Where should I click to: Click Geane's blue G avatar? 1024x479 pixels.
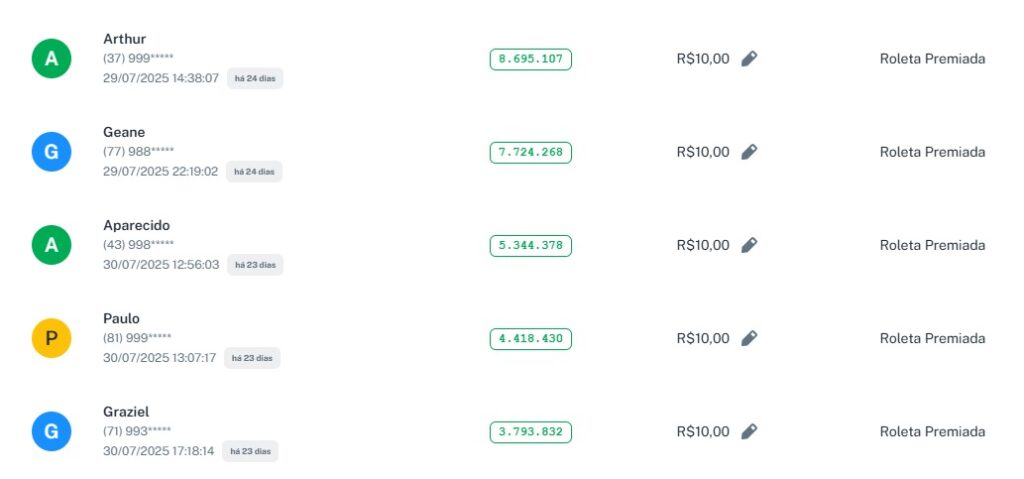tap(51, 152)
